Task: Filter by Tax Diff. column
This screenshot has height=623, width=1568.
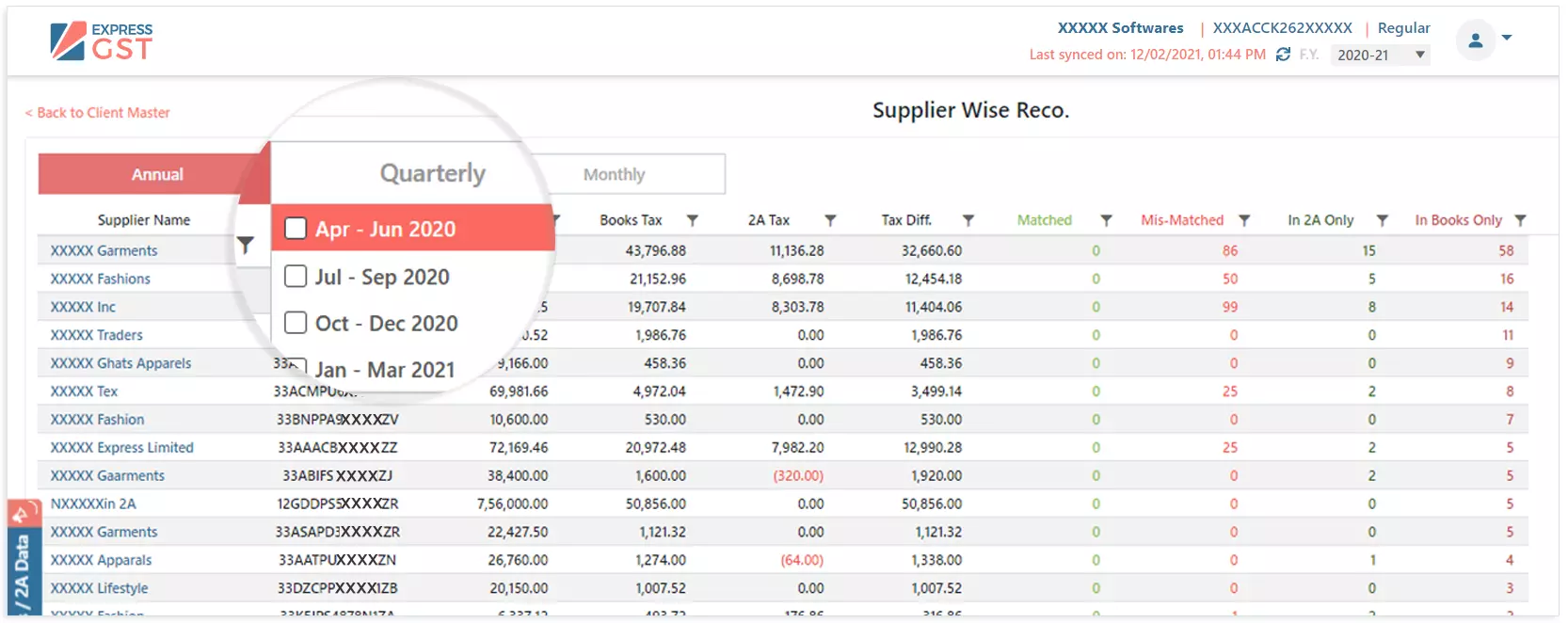Action: pyautogui.click(x=968, y=220)
